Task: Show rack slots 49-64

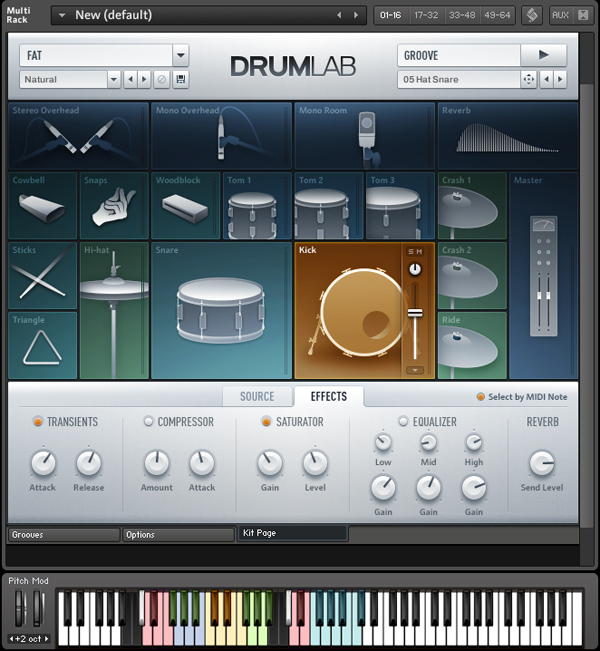Action: click(x=497, y=15)
